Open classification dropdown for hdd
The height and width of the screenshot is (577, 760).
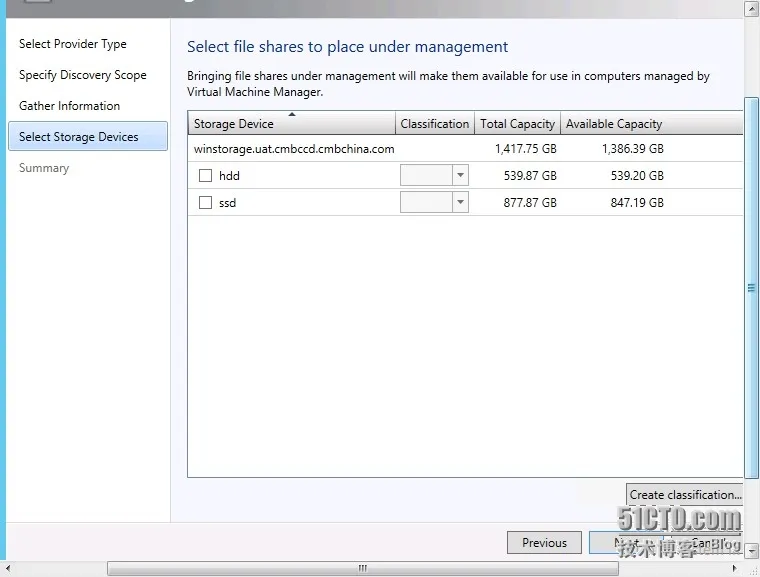coord(460,175)
